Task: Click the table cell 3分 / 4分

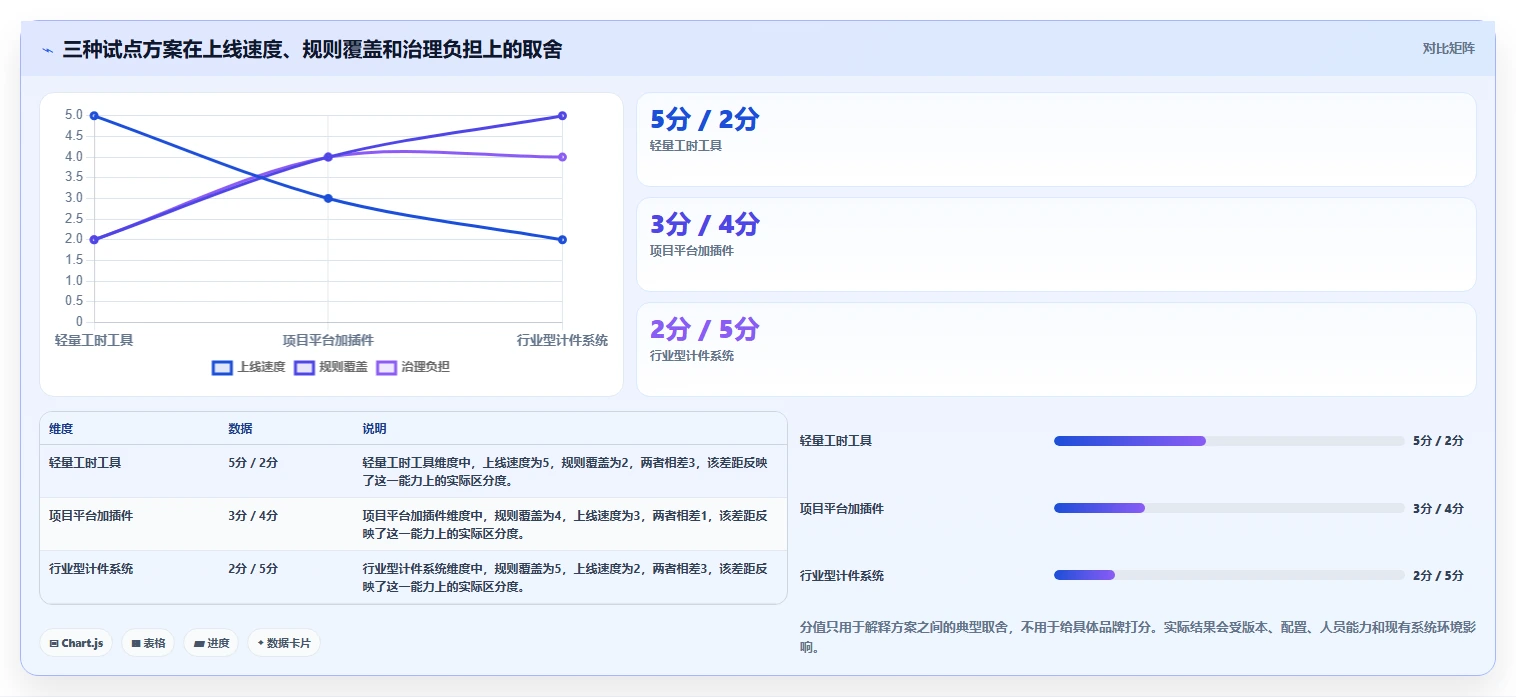Action: [x=253, y=516]
